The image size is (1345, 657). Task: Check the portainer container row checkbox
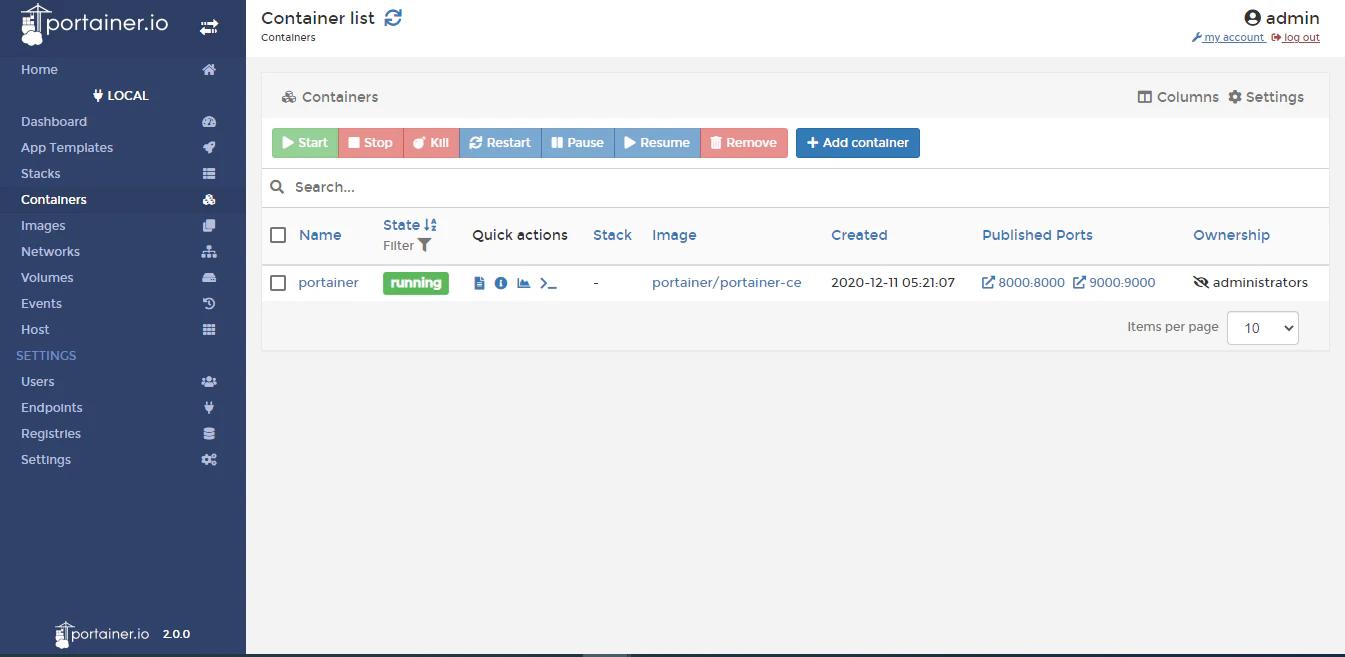tap(278, 283)
